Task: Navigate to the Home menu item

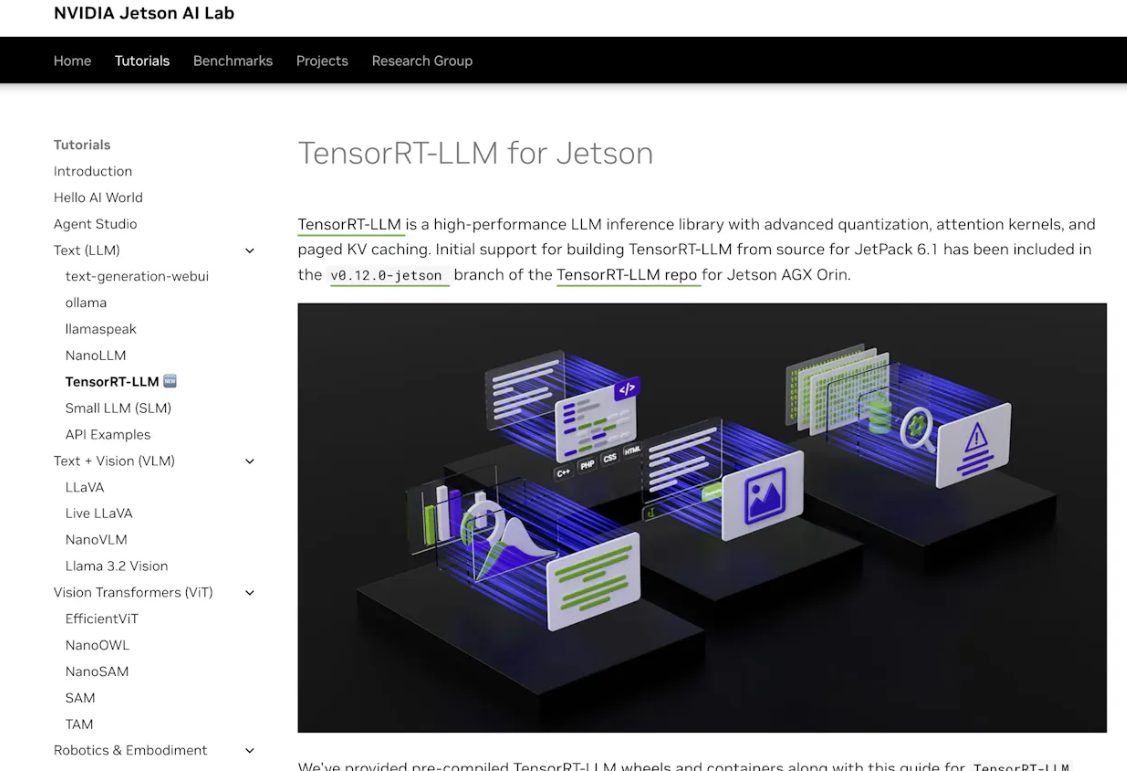Action: pyautogui.click(x=71, y=60)
